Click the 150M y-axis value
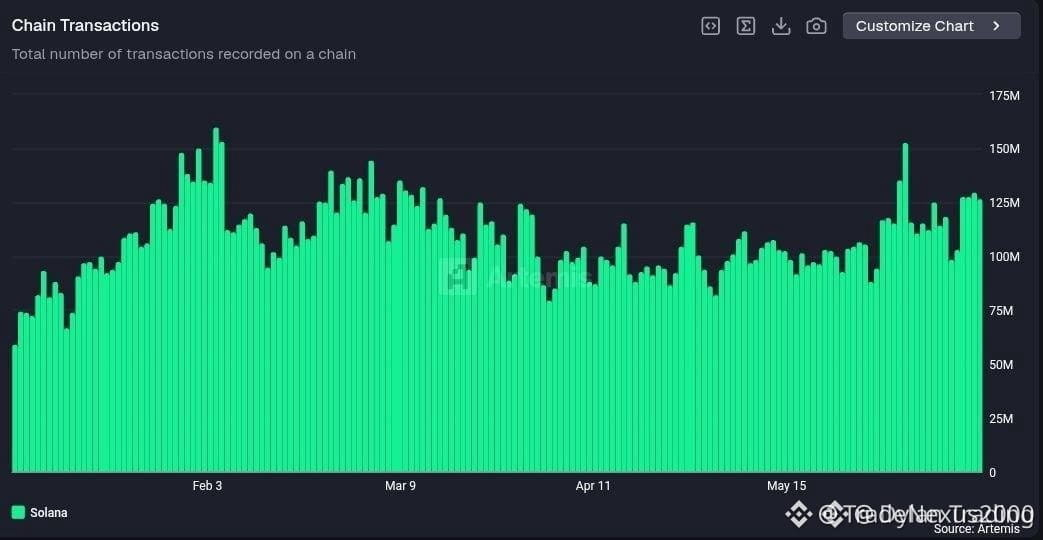Viewport: 1043px width, 540px height. 1004,148
